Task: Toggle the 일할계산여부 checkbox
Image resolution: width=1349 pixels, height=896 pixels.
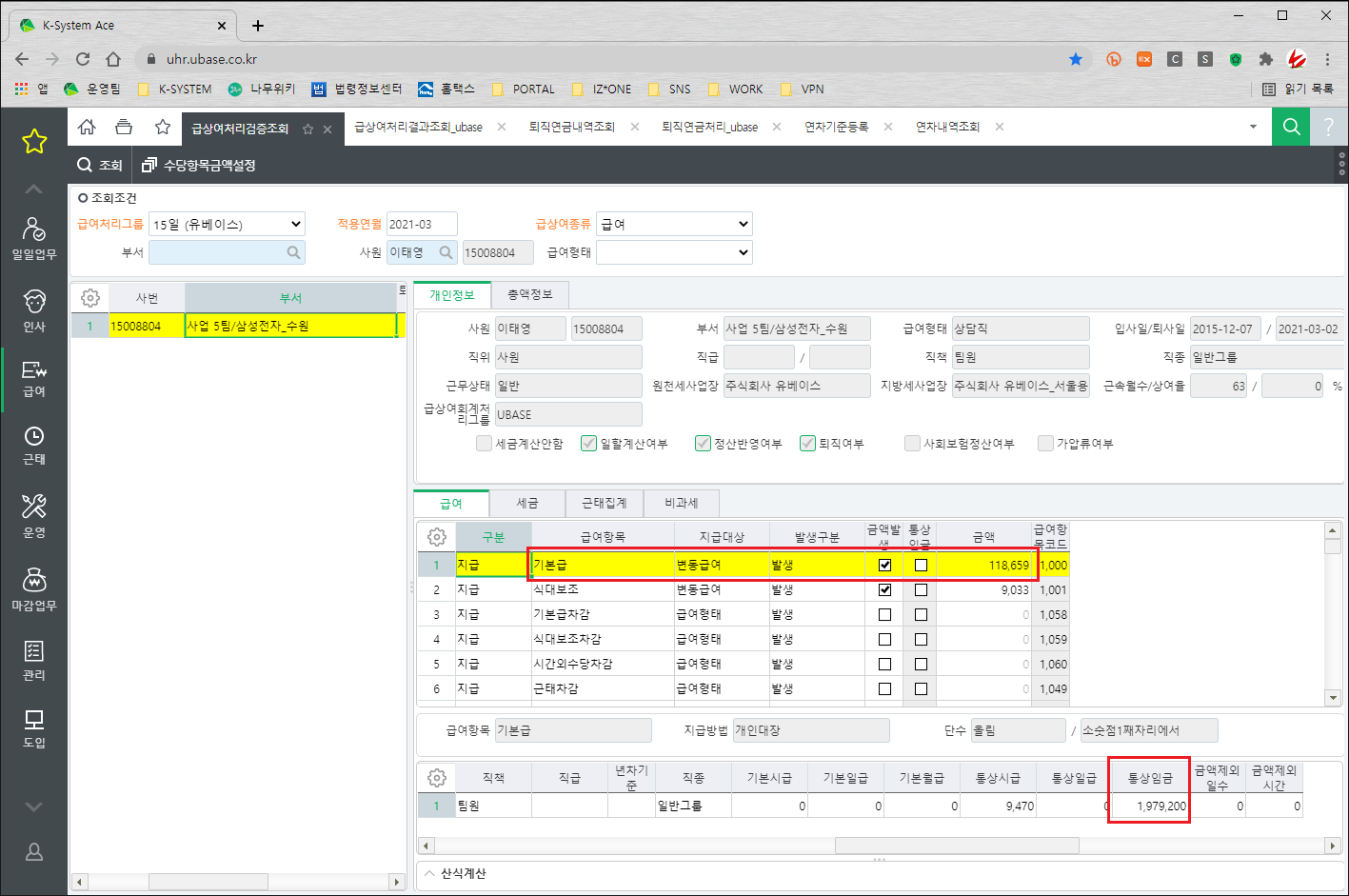Action: coord(588,444)
